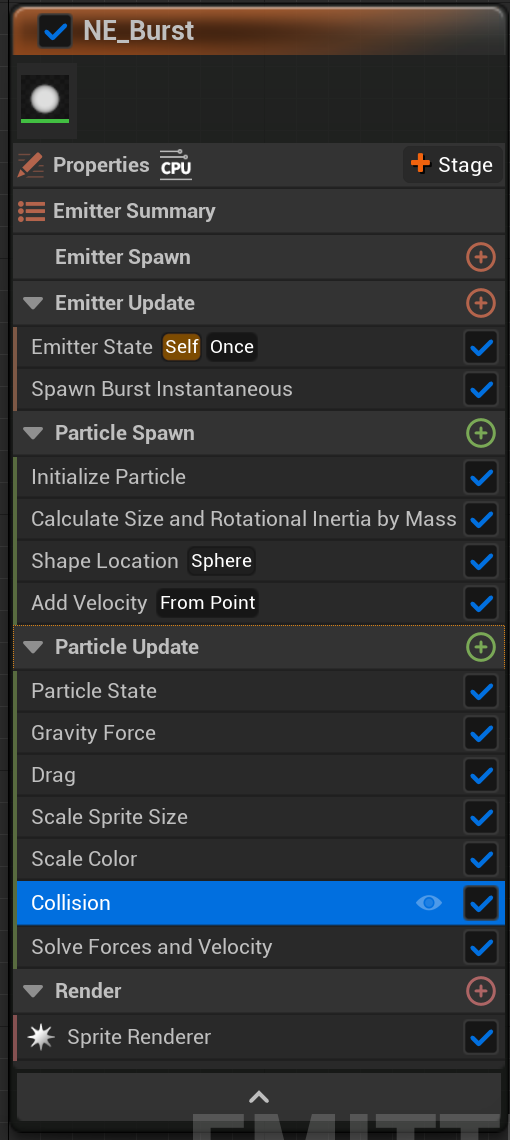Click the Properties pencil icon
Viewport: 510px width, 1140px height.
coord(31,165)
